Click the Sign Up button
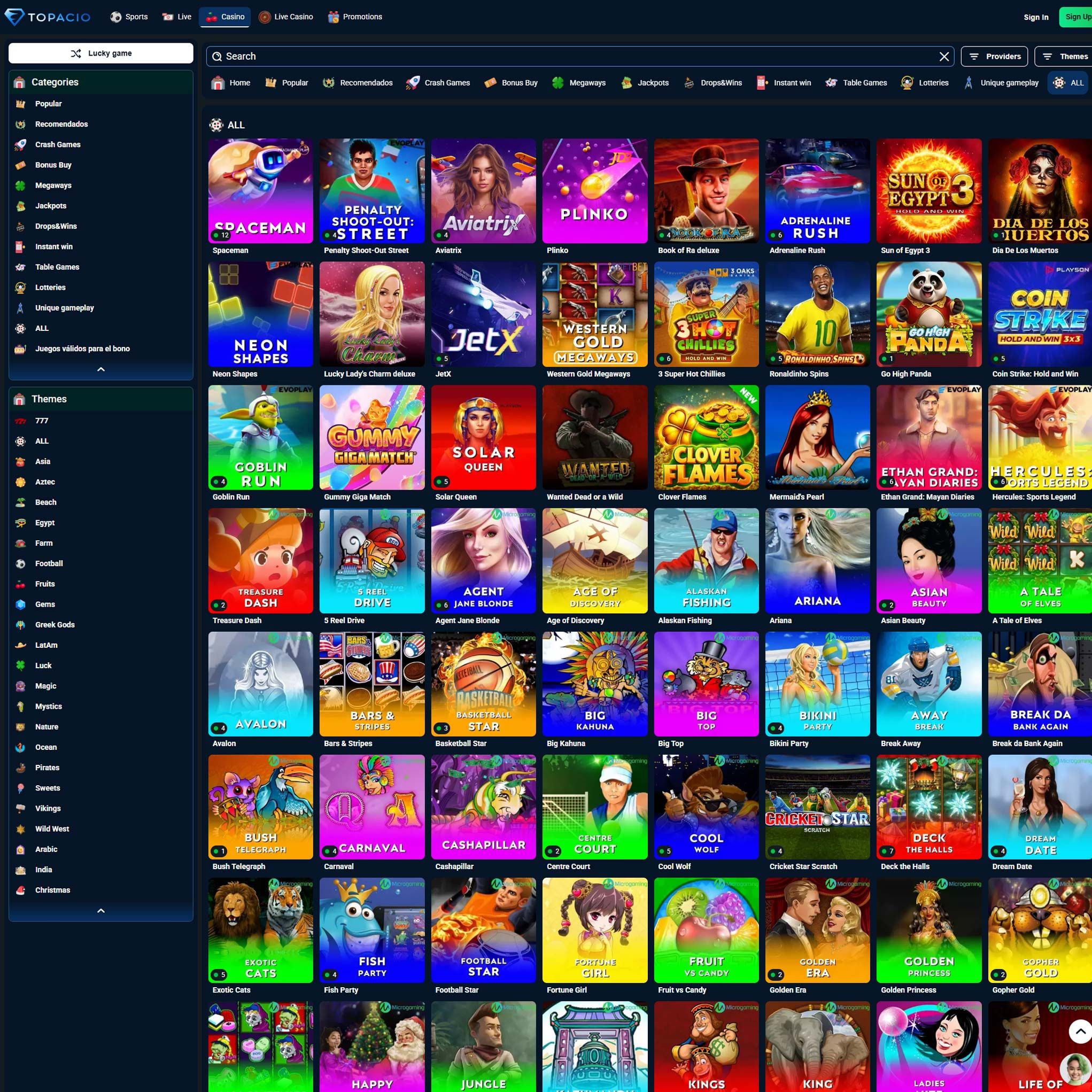Image resolution: width=1092 pixels, height=1092 pixels. click(x=1076, y=17)
